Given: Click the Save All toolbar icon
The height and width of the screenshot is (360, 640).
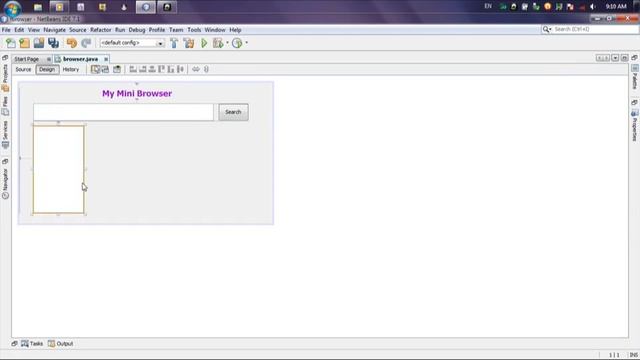Looking at the screenshot, I should tap(53, 43).
